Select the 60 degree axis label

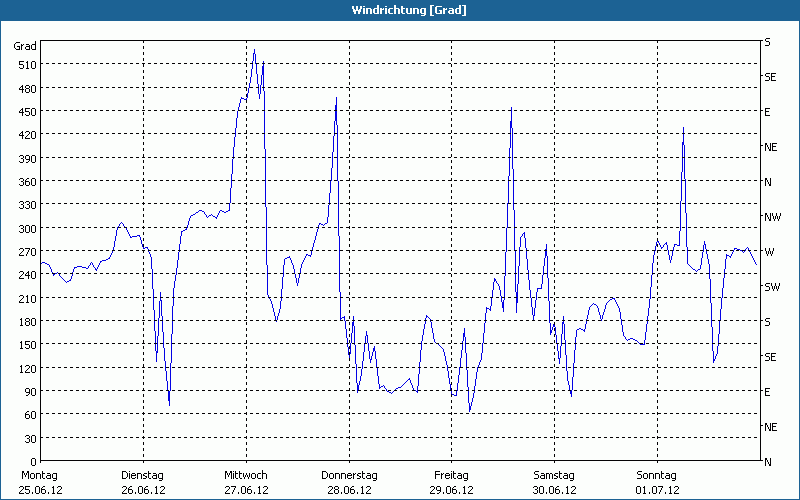point(30,415)
